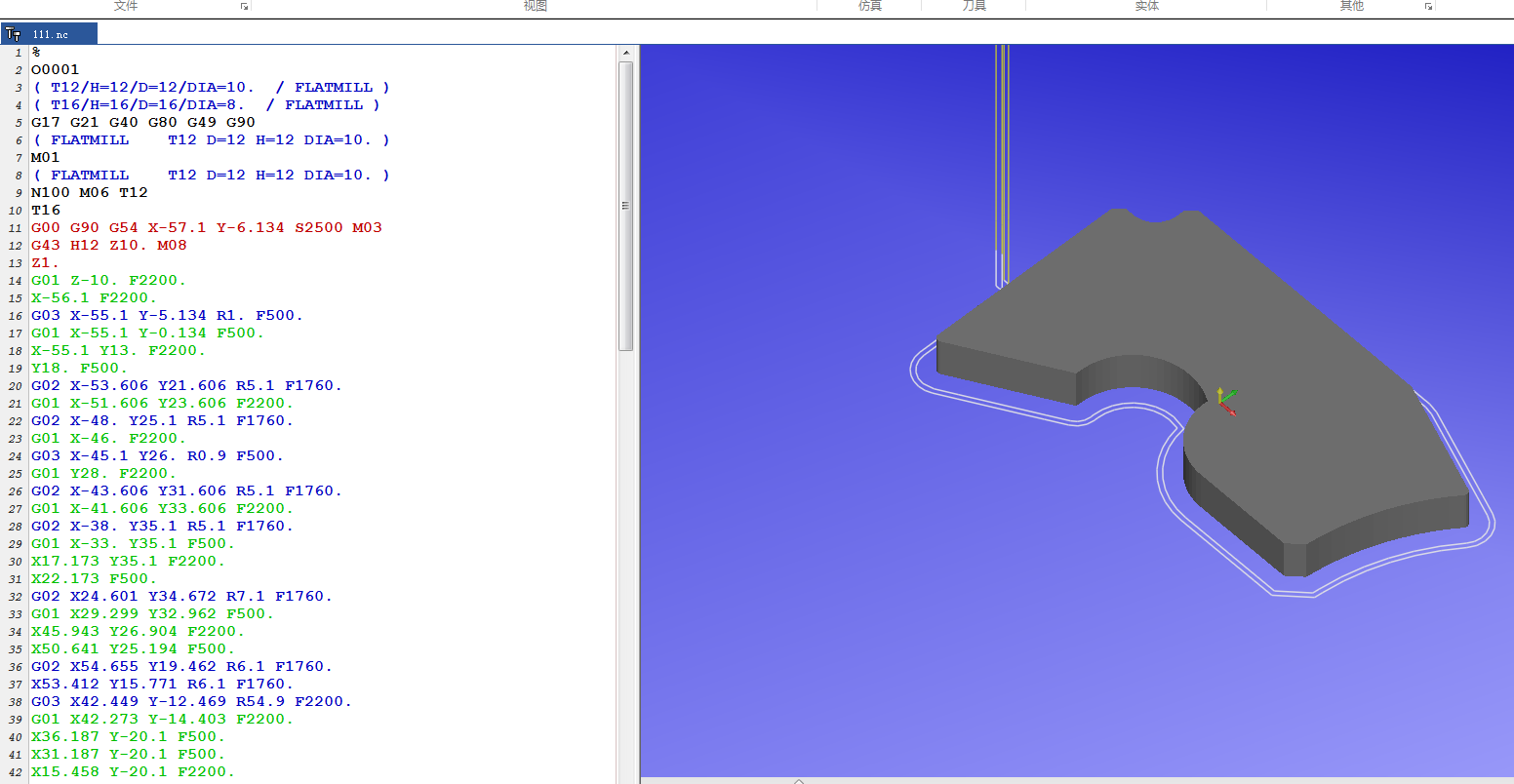Select line X22.173 F500.
The image size is (1514, 784).
click(x=95, y=579)
